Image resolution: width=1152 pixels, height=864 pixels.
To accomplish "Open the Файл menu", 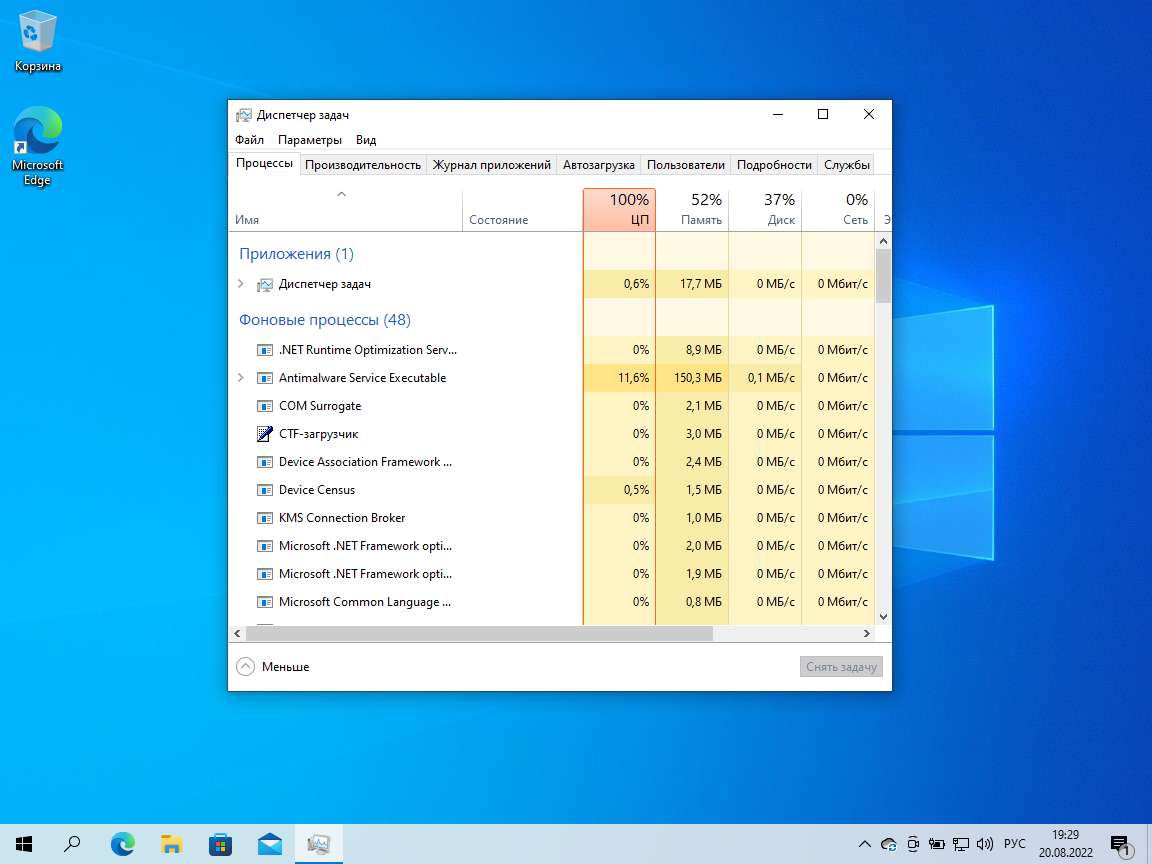I will point(249,140).
